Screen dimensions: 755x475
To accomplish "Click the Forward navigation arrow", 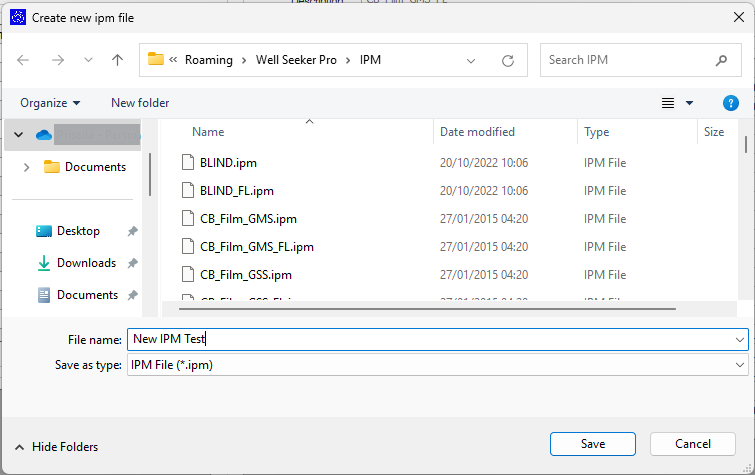I will click(58, 60).
